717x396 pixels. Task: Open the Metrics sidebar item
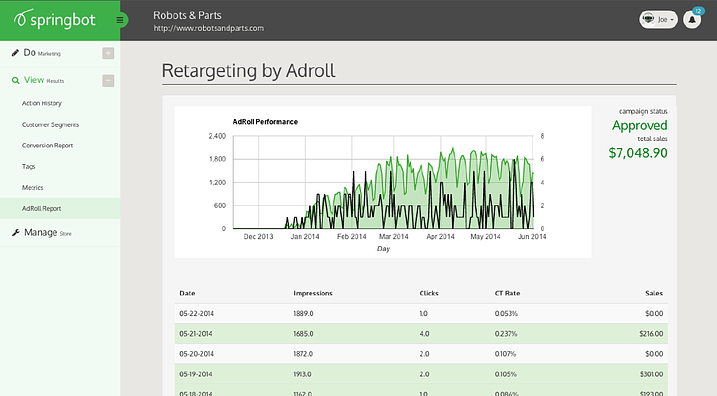[x=32, y=187]
